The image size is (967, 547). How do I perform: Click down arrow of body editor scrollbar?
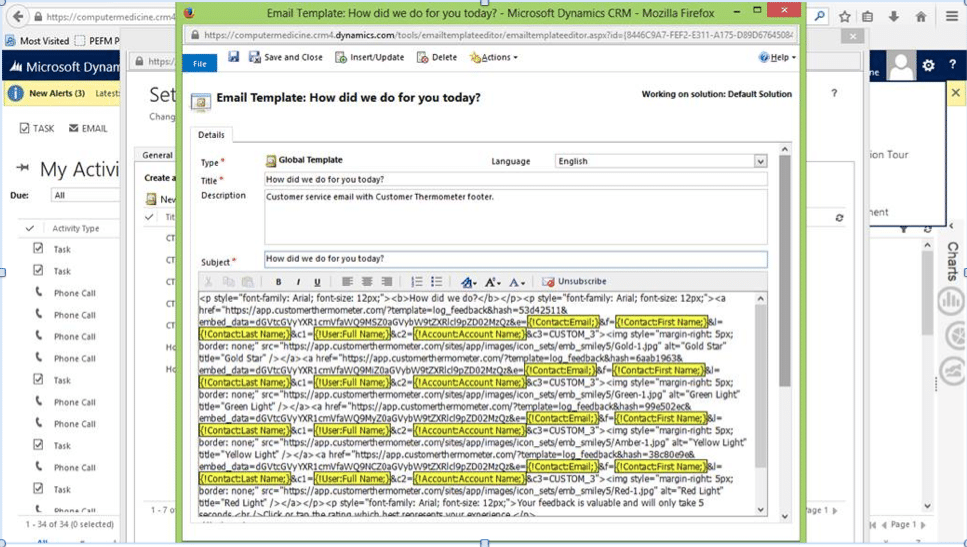pos(760,510)
